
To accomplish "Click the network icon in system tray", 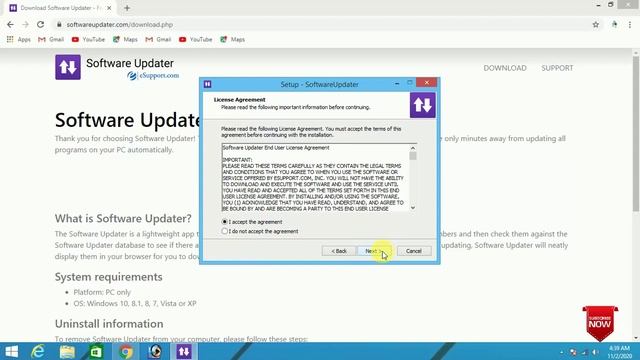I will pos(584,352).
